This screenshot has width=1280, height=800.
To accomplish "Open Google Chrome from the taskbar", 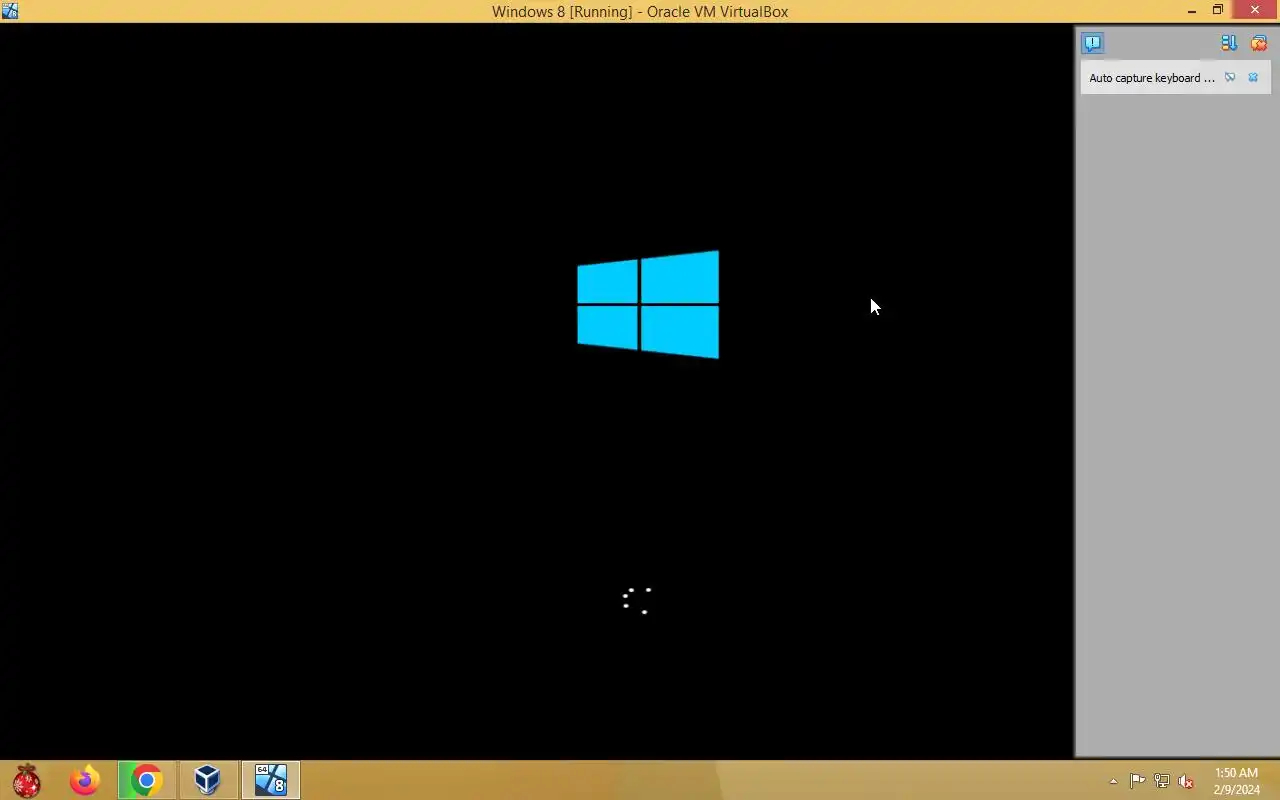I will click(147, 780).
